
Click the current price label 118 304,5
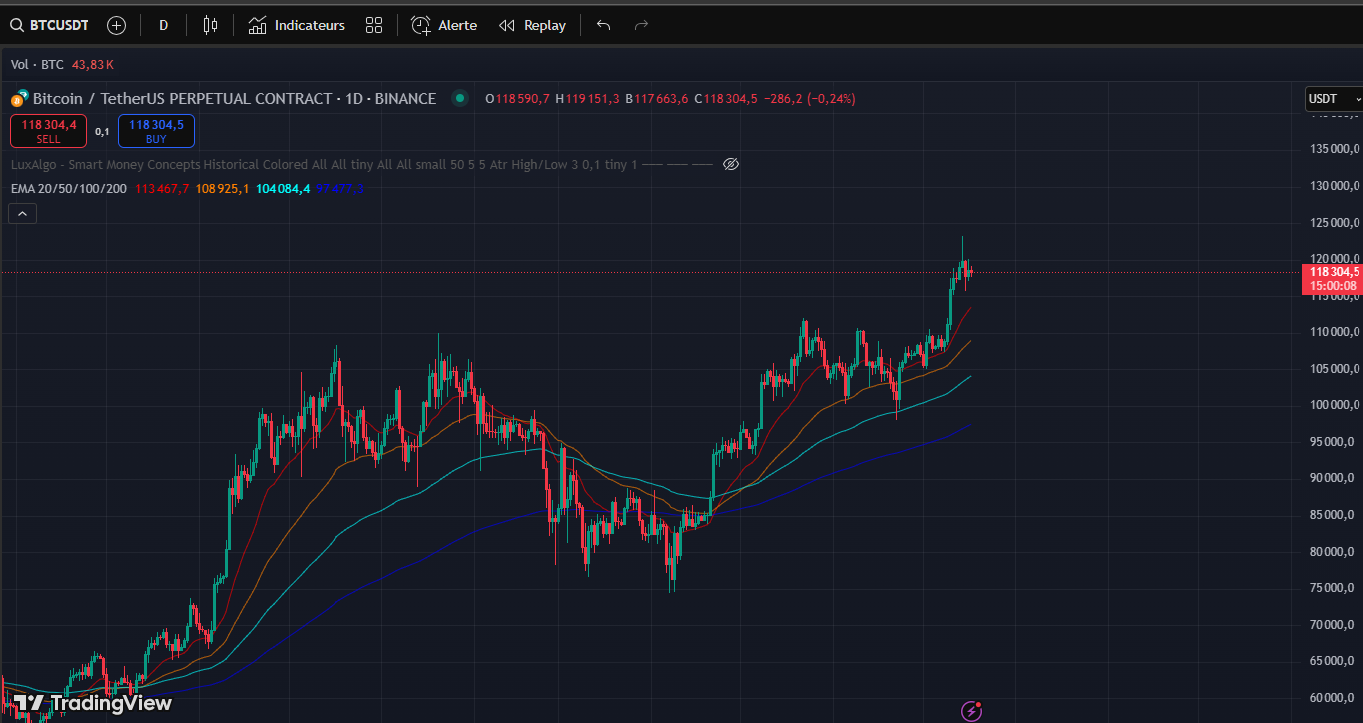(x=1334, y=271)
